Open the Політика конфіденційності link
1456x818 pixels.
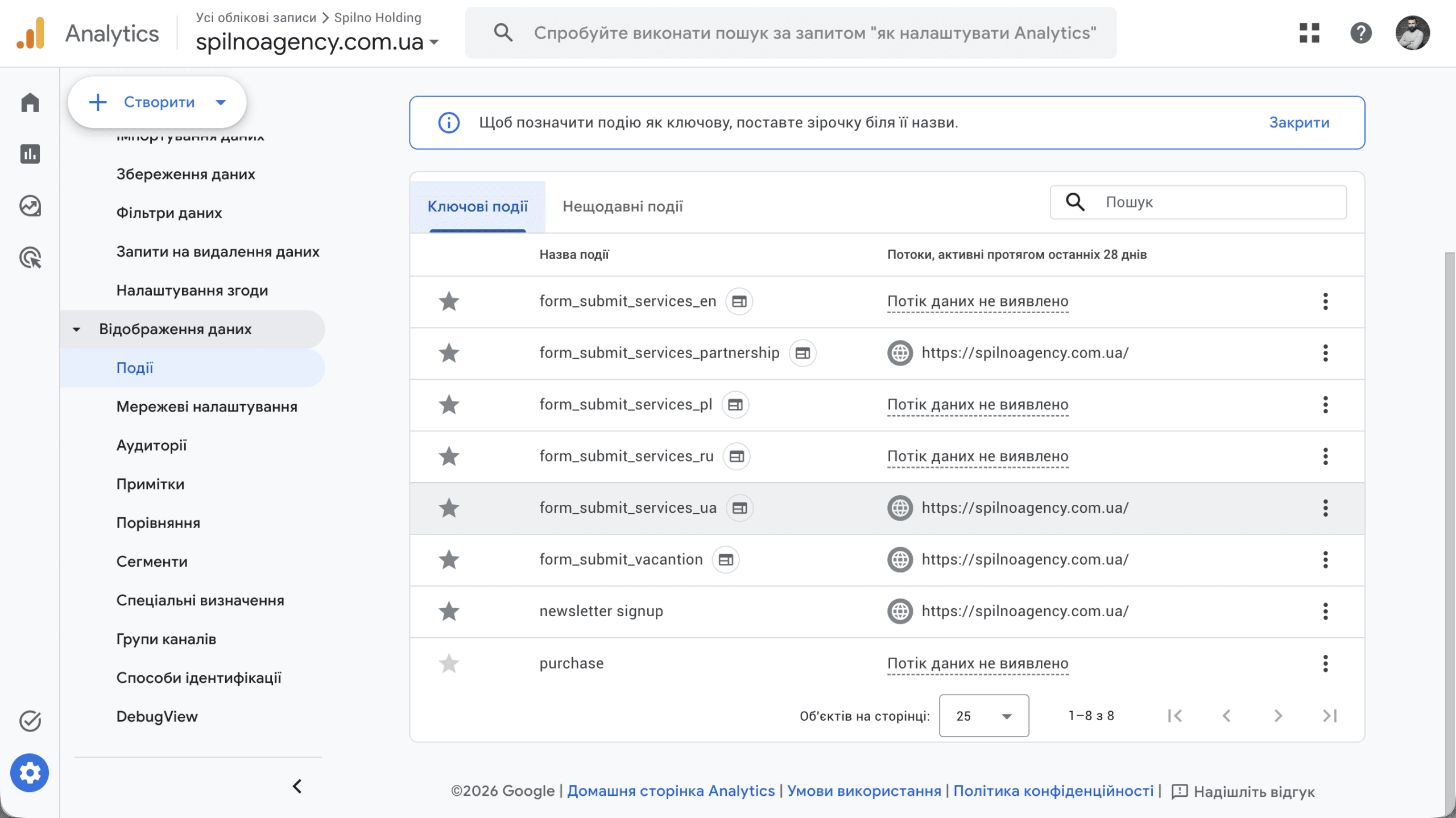coord(1053,791)
